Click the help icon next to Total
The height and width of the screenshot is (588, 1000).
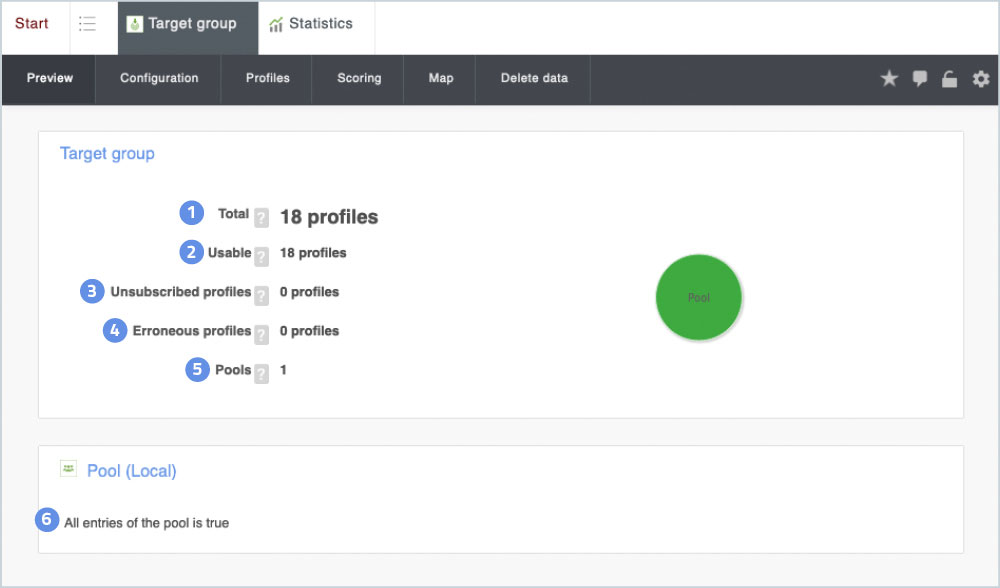point(261,217)
